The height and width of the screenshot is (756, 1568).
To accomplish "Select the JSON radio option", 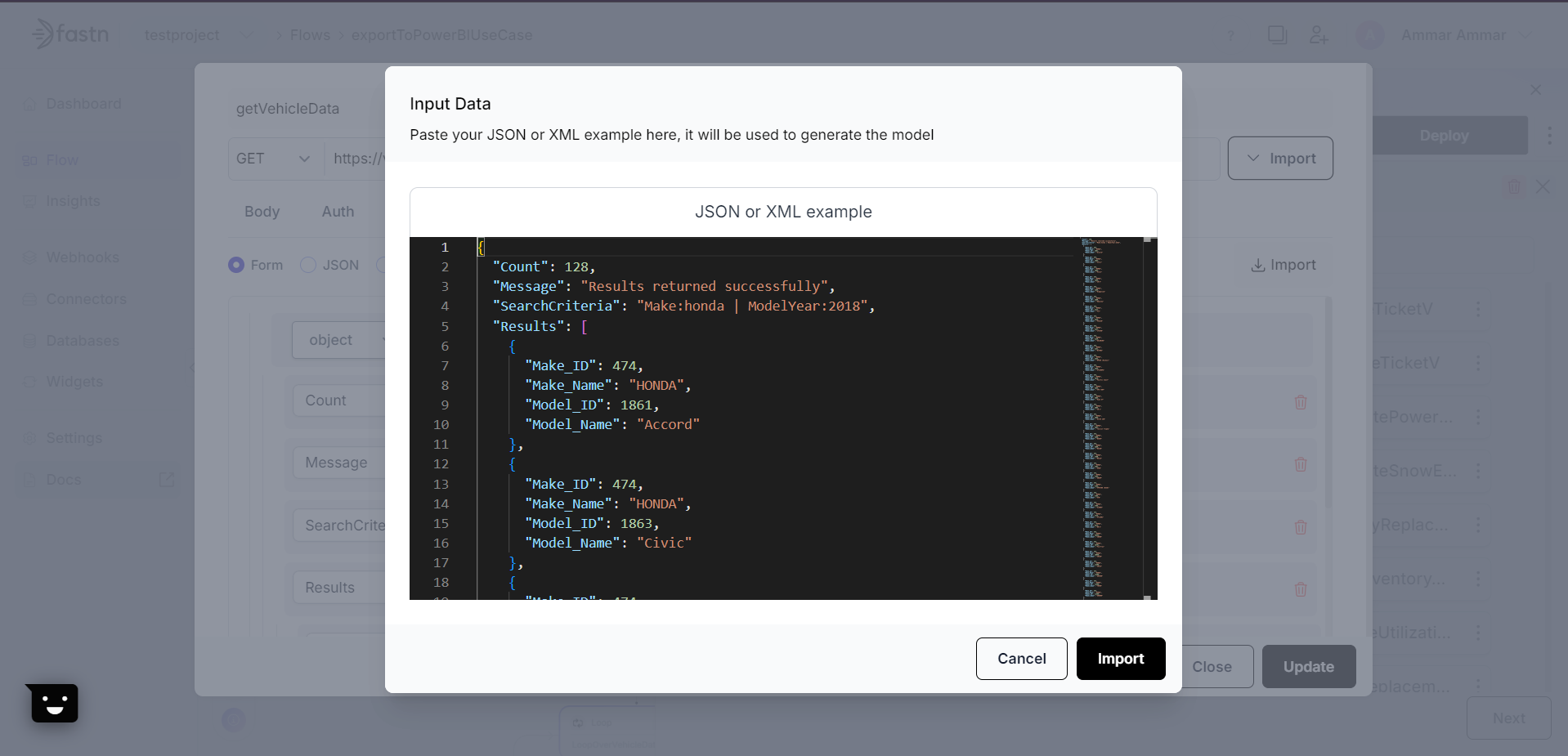I will tap(308, 265).
